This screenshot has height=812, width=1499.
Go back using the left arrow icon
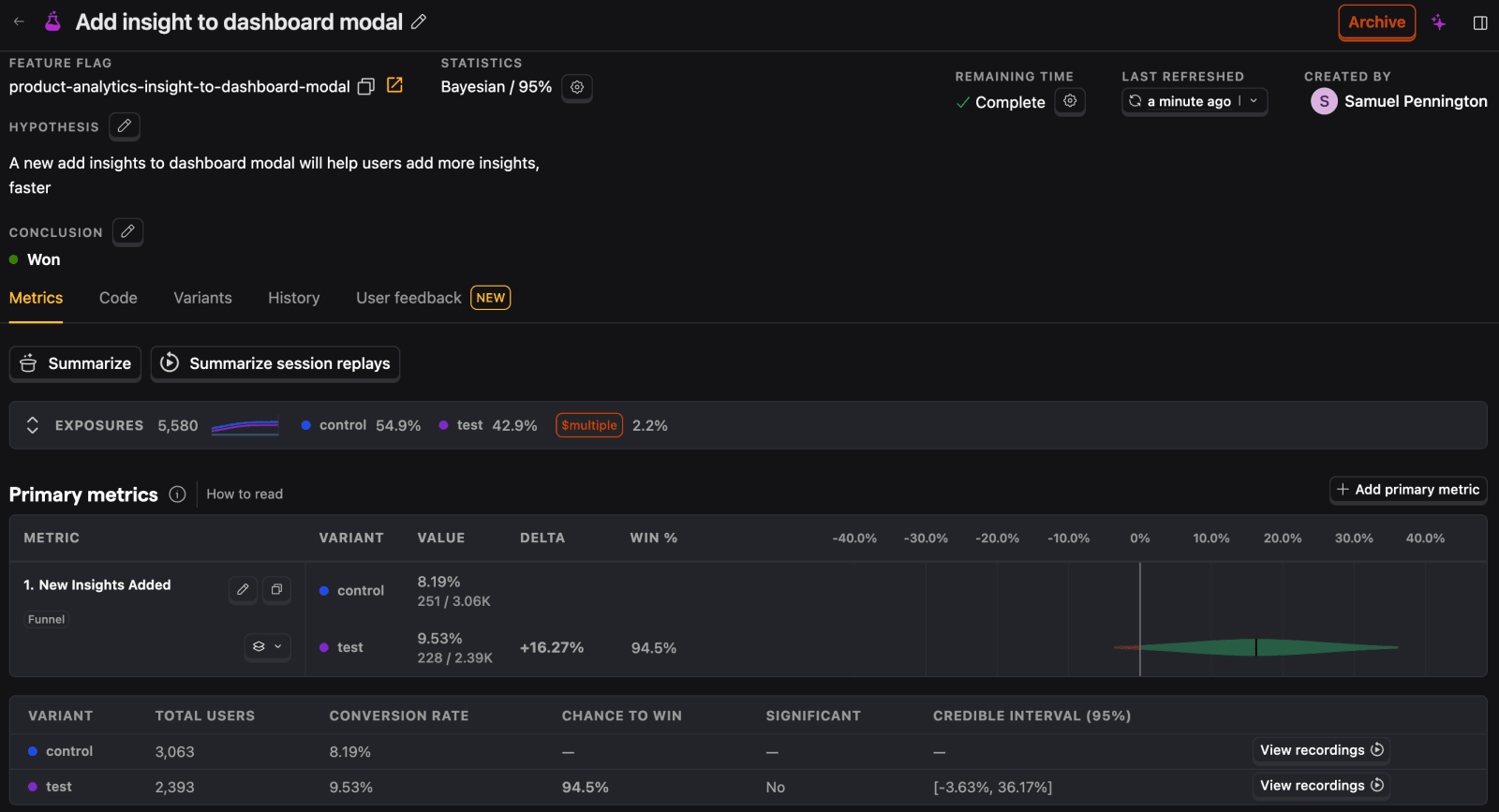coord(19,22)
